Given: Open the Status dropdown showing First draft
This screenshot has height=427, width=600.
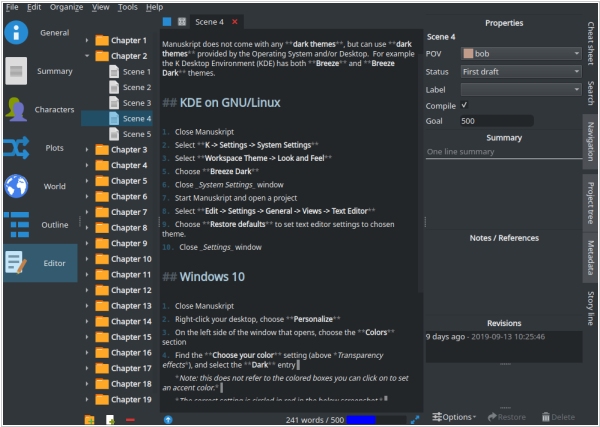Looking at the screenshot, I should coord(520,72).
